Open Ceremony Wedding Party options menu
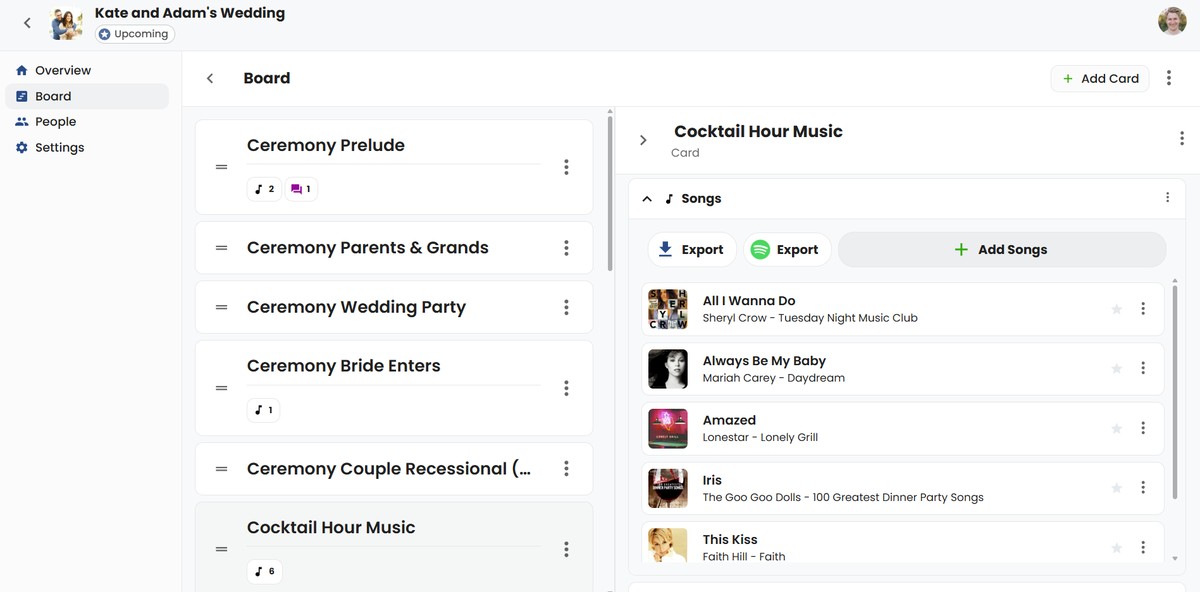Image resolution: width=1200 pixels, height=592 pixels. (566, 307)
